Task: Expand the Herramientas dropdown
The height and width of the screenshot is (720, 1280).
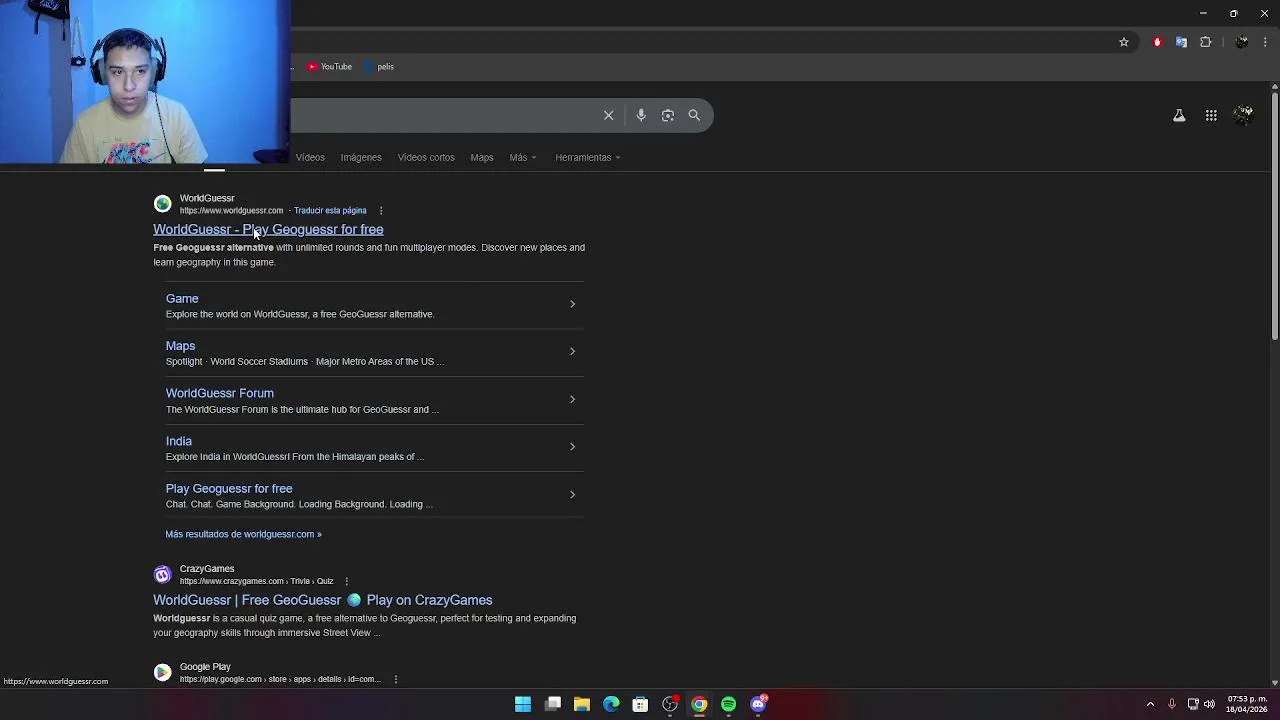Action: click(x=588, y=157)
